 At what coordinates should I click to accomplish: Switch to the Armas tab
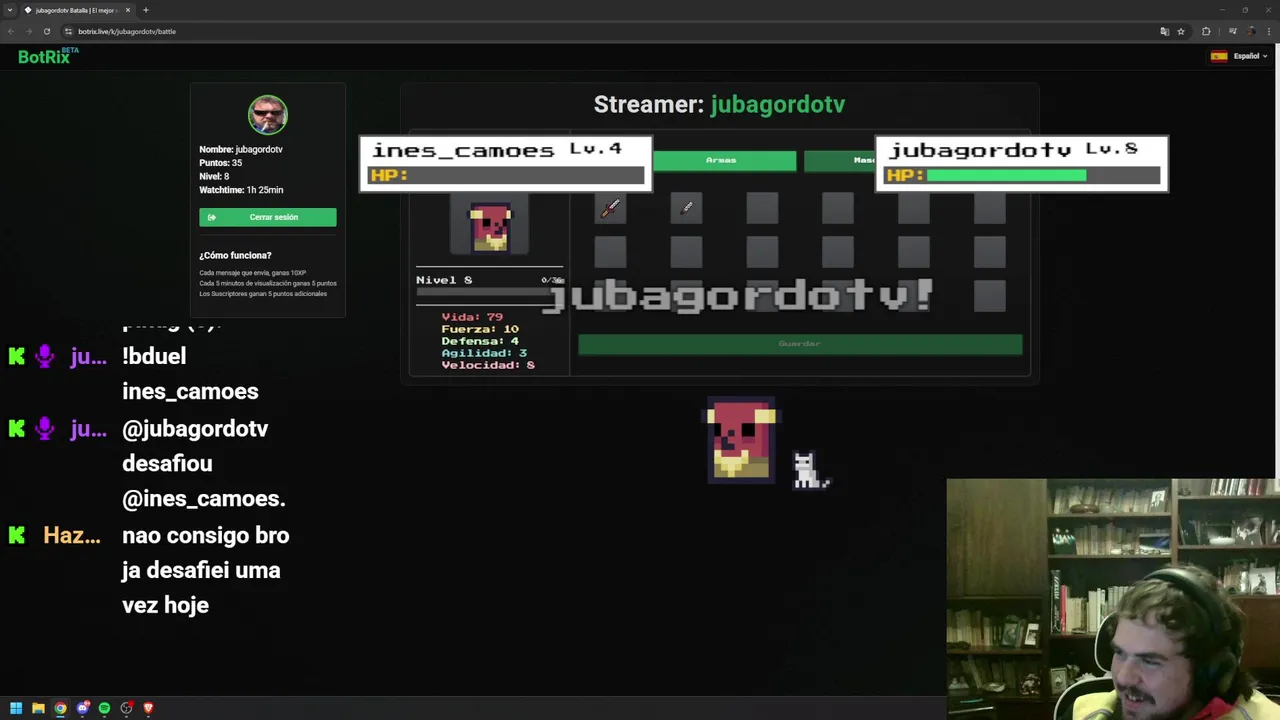(x=721, y=160)
